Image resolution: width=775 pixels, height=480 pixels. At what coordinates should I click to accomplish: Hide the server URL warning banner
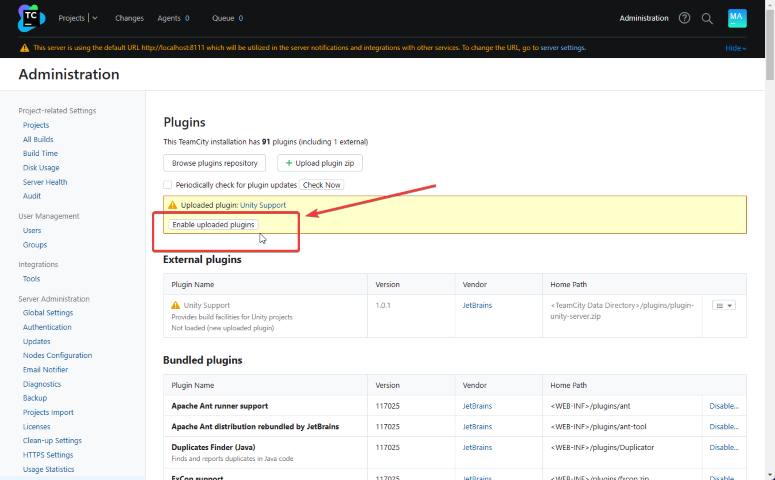(x=735, y=48)
